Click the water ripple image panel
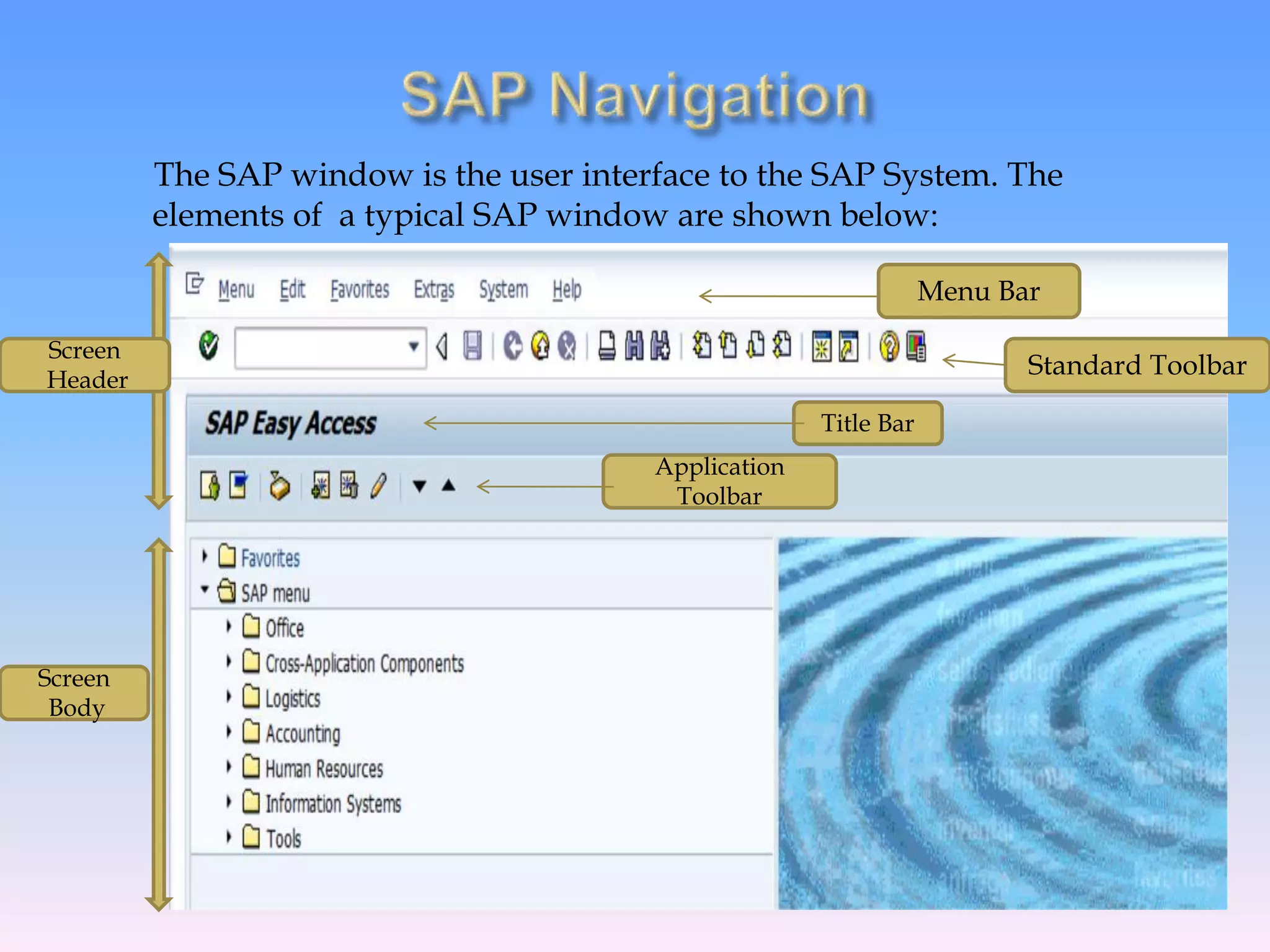Image resolution: width=1270 pixels, height=952 pixels. coord(1003,723)
